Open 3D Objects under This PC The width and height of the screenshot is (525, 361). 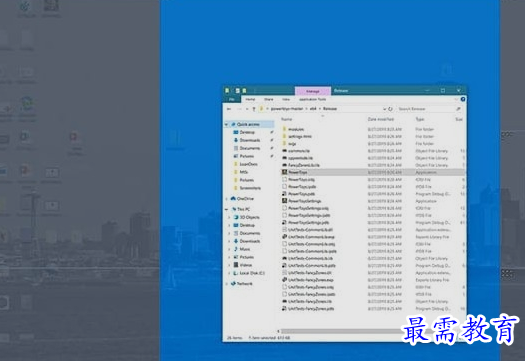pos(247,217)
